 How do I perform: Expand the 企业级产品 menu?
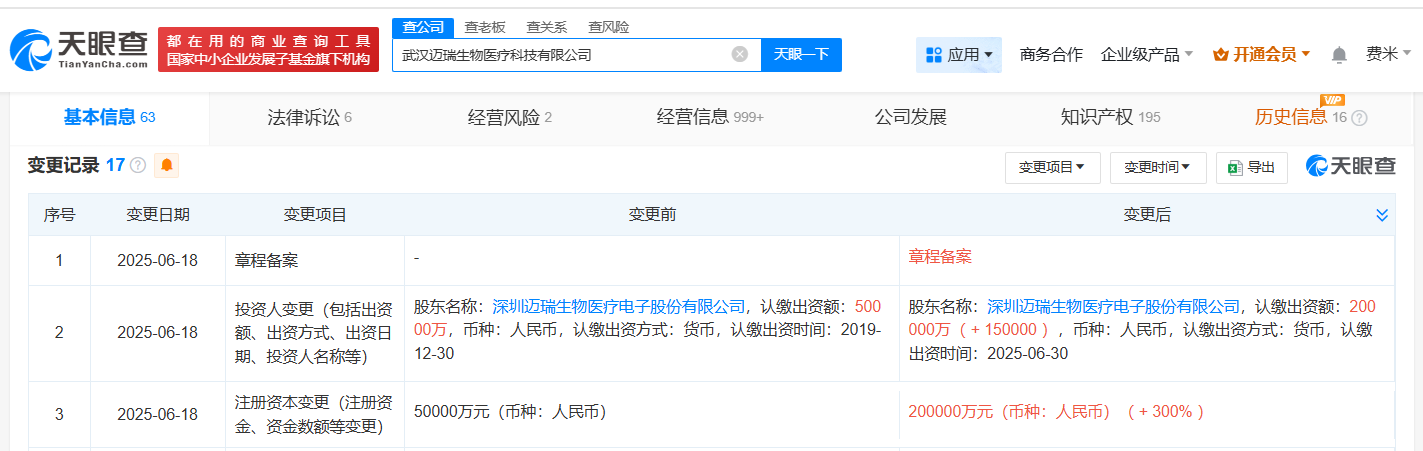click(x=1146, y=55)
